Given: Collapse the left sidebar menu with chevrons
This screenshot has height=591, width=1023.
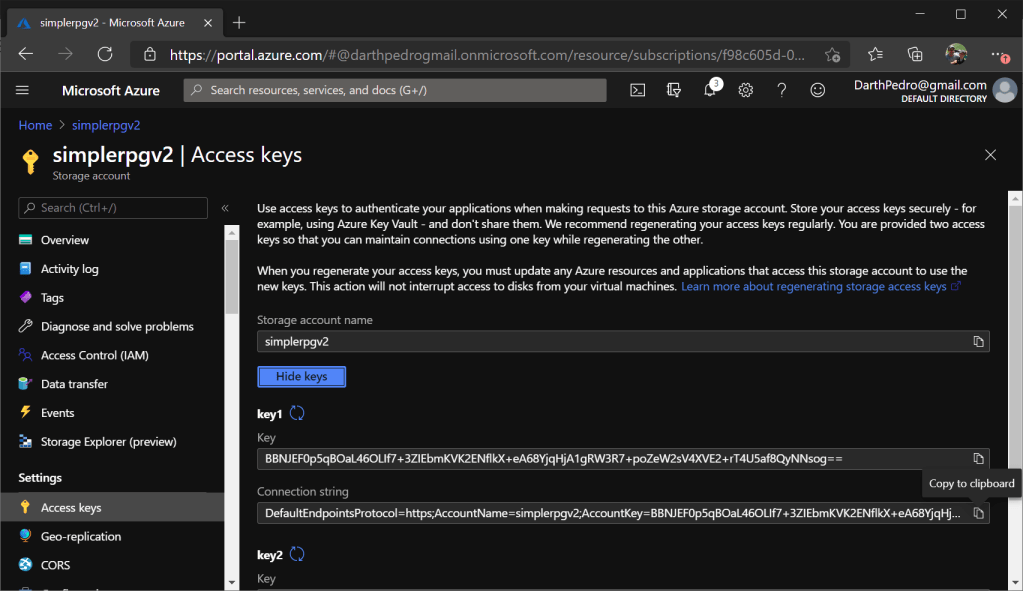Looking at the screenshot, I should coord(225,208).
